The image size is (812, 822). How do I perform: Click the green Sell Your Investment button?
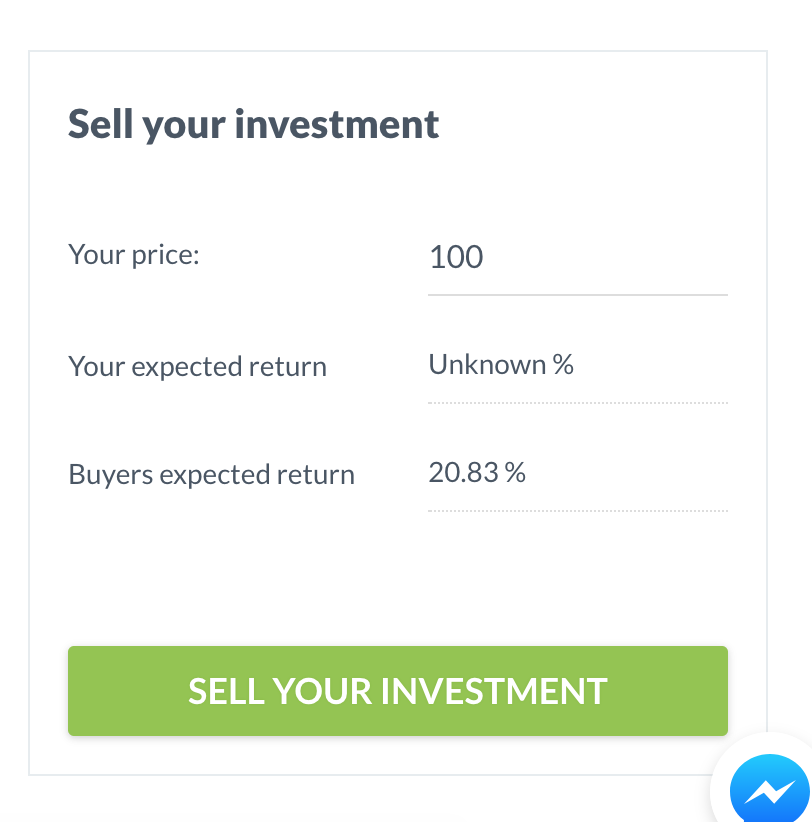[397, 690]
